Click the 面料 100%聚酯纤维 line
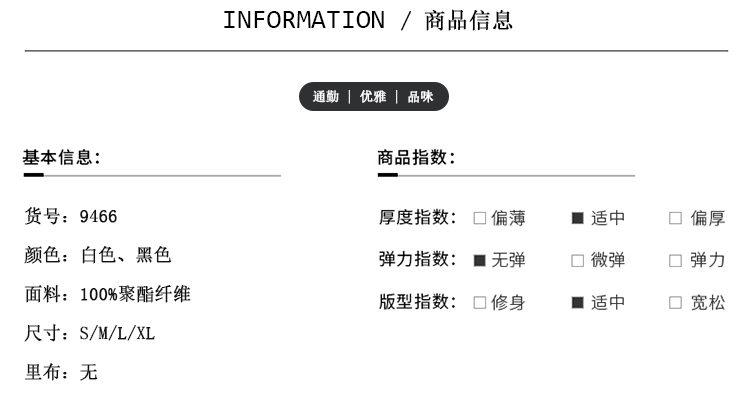 [107, 294]
